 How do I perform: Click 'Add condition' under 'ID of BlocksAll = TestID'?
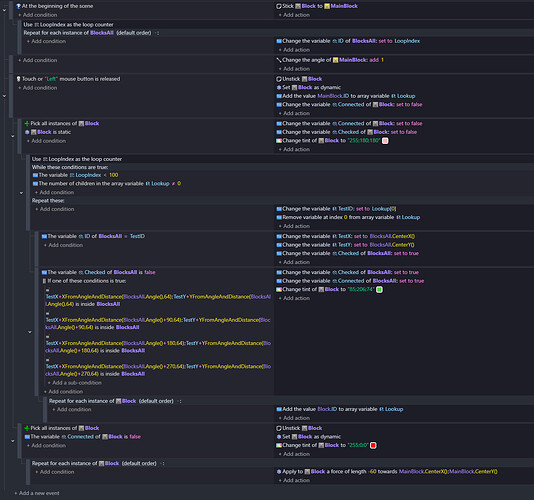[63, 245]
